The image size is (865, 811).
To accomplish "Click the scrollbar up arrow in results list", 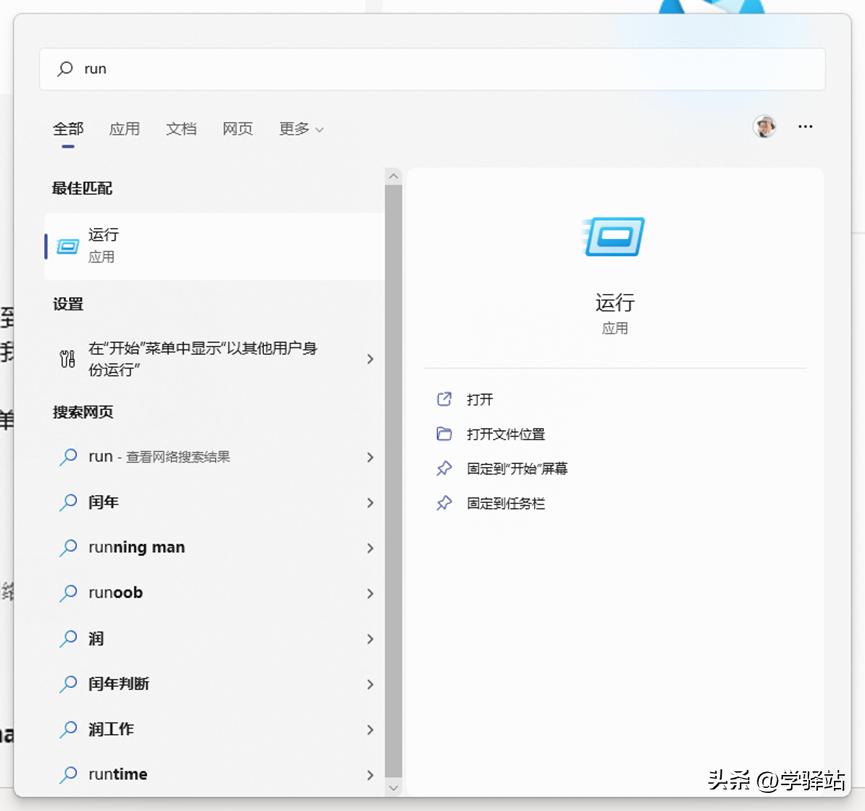I will 393,175.
